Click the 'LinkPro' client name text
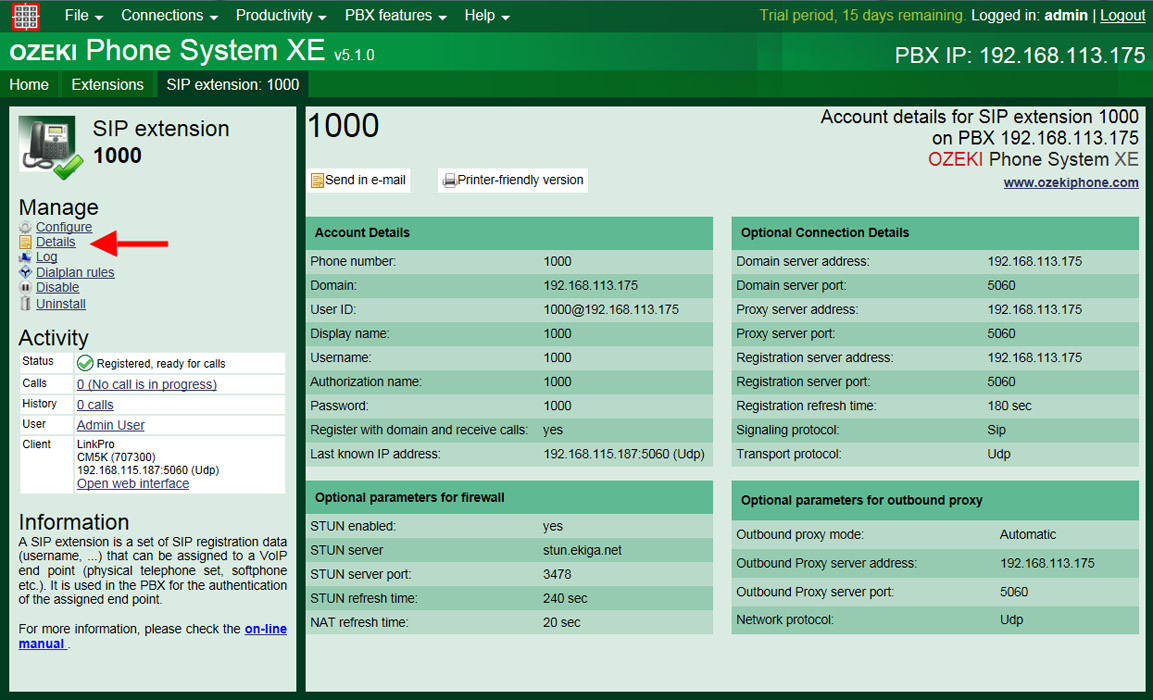This screenshot has width=1153, height=700. point(96,445)
